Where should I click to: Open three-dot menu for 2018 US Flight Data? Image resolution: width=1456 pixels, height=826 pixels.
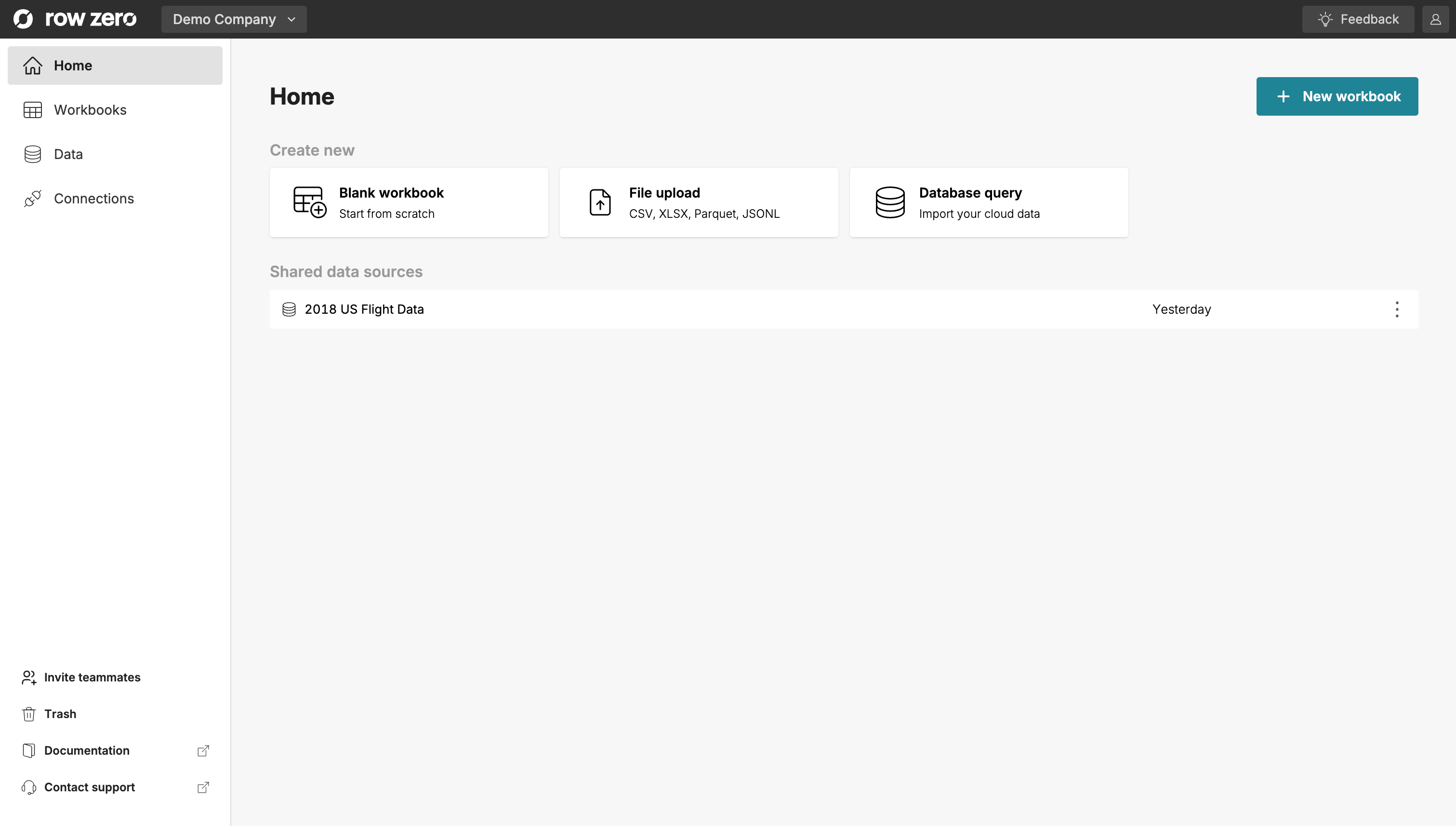click(1397, 309)
